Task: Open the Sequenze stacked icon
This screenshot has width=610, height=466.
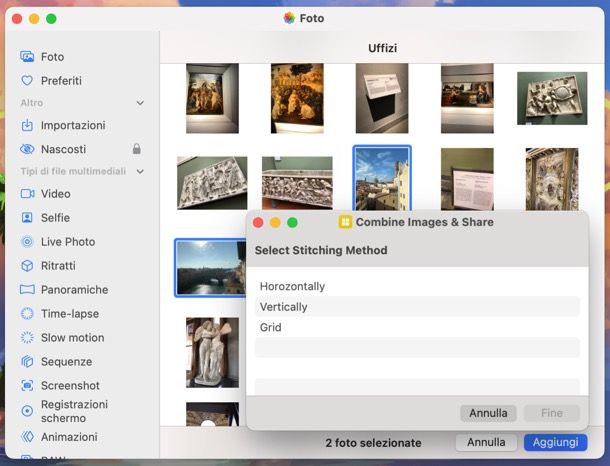Action: (x=27, y=361)
